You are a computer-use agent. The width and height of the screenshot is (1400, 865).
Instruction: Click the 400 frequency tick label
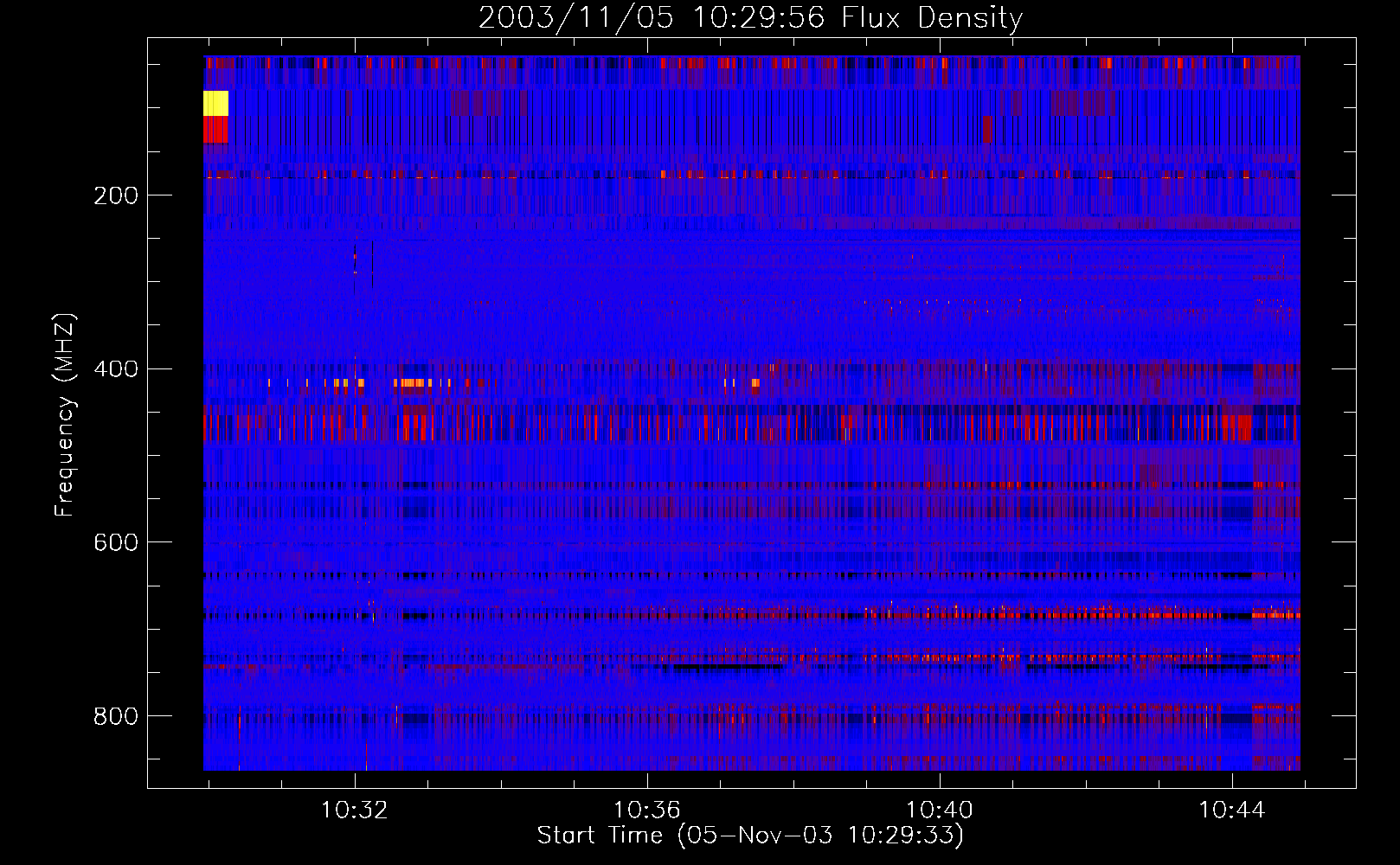(116, 369)
